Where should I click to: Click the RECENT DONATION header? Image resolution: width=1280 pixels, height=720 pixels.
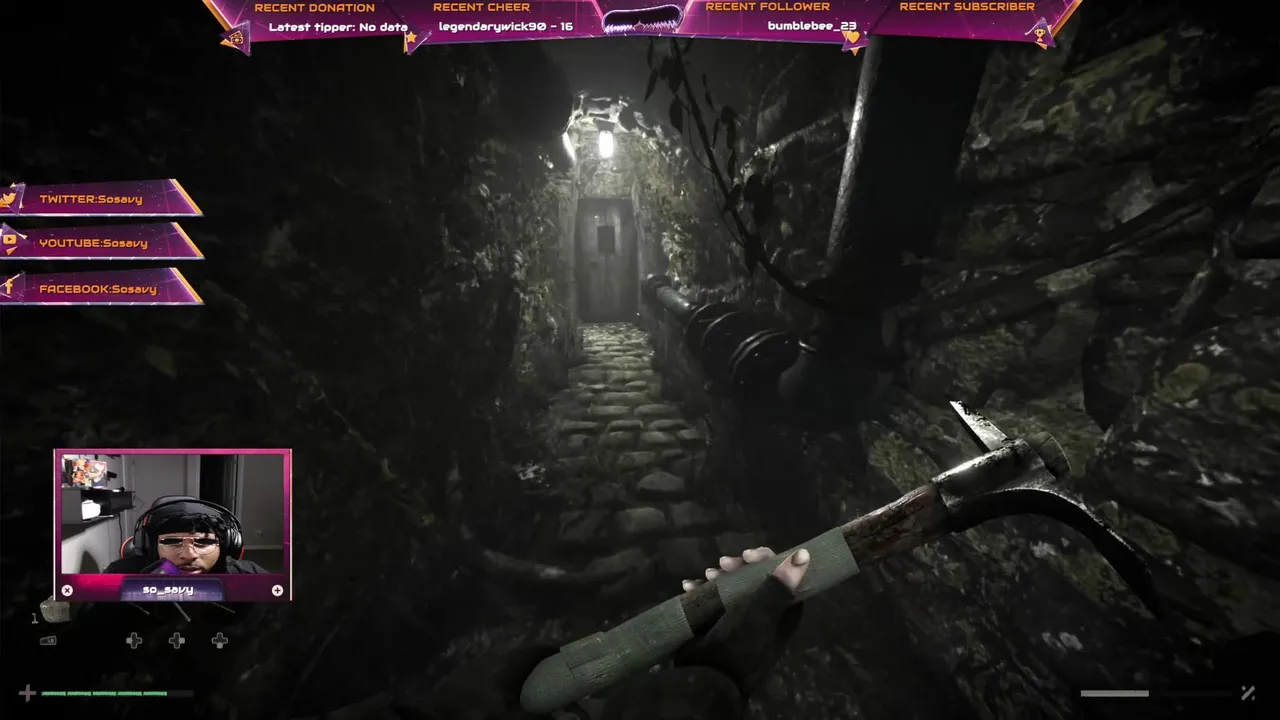tap(314, 8)
